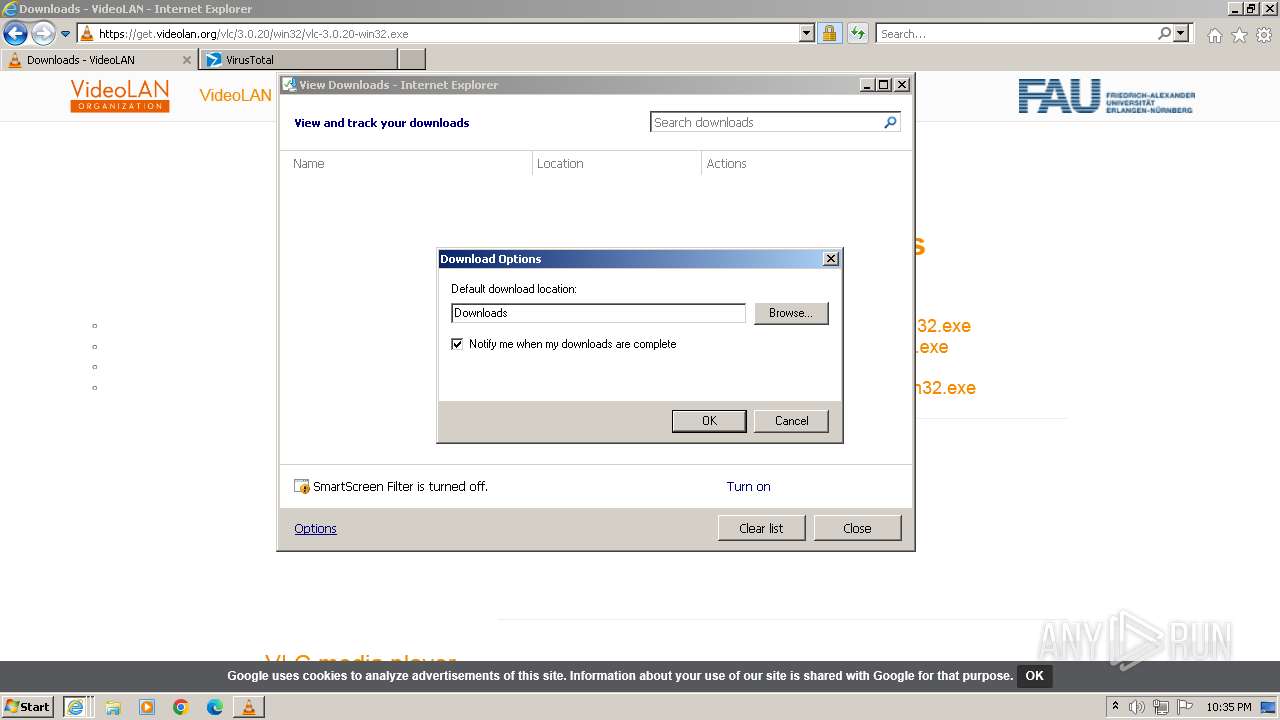Viewport: 1280px width, 720px height.
Task: Open the Windows Start menu
Action: click(27, 707)
